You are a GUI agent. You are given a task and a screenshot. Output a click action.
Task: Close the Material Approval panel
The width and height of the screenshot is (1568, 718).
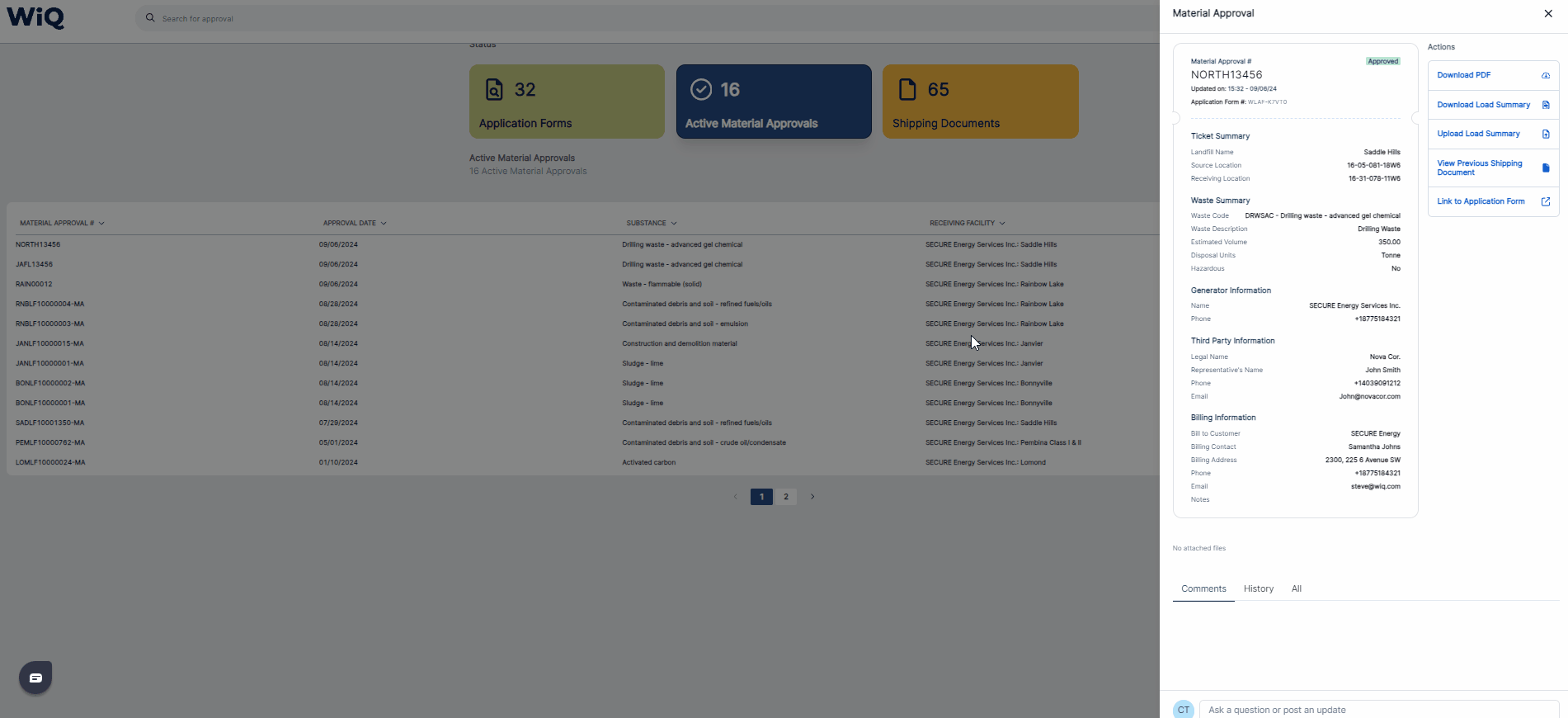pyautogui.click(x=1548, y=13)
